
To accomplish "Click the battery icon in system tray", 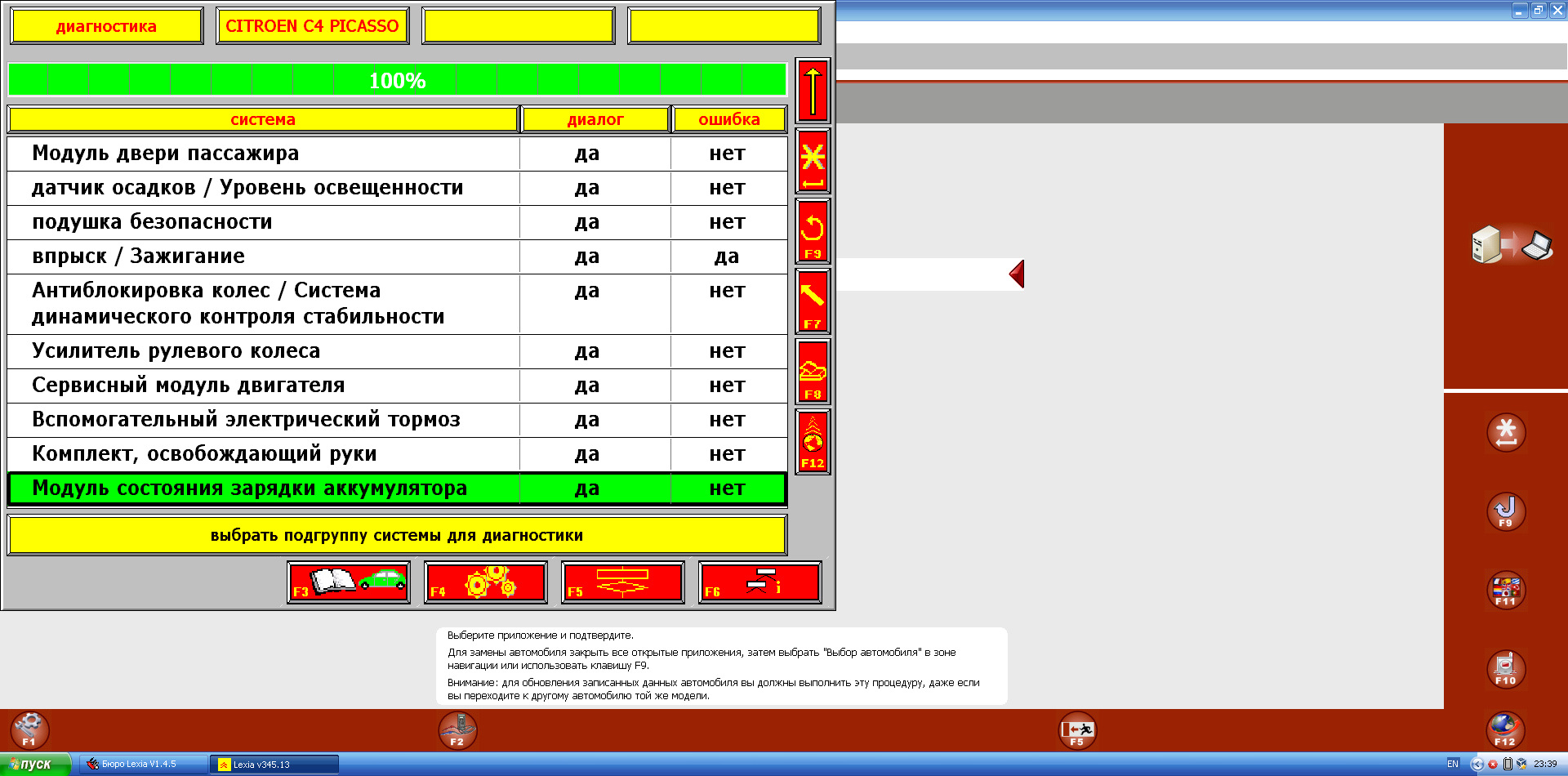I will (x=1508, y=765).
